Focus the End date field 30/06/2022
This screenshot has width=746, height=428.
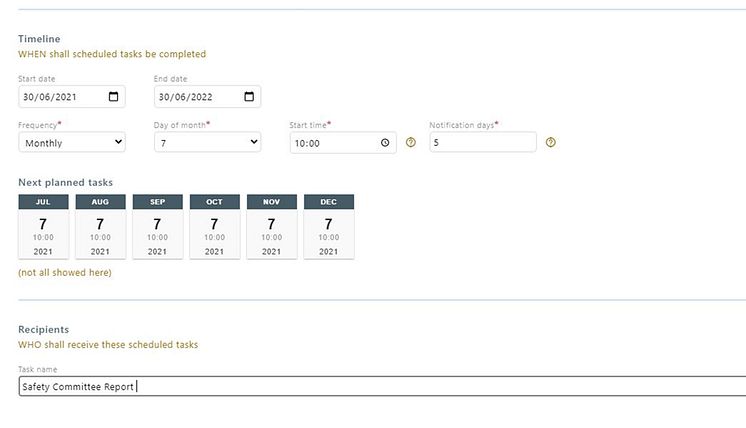pyautogui.click(x=207, y=97)
